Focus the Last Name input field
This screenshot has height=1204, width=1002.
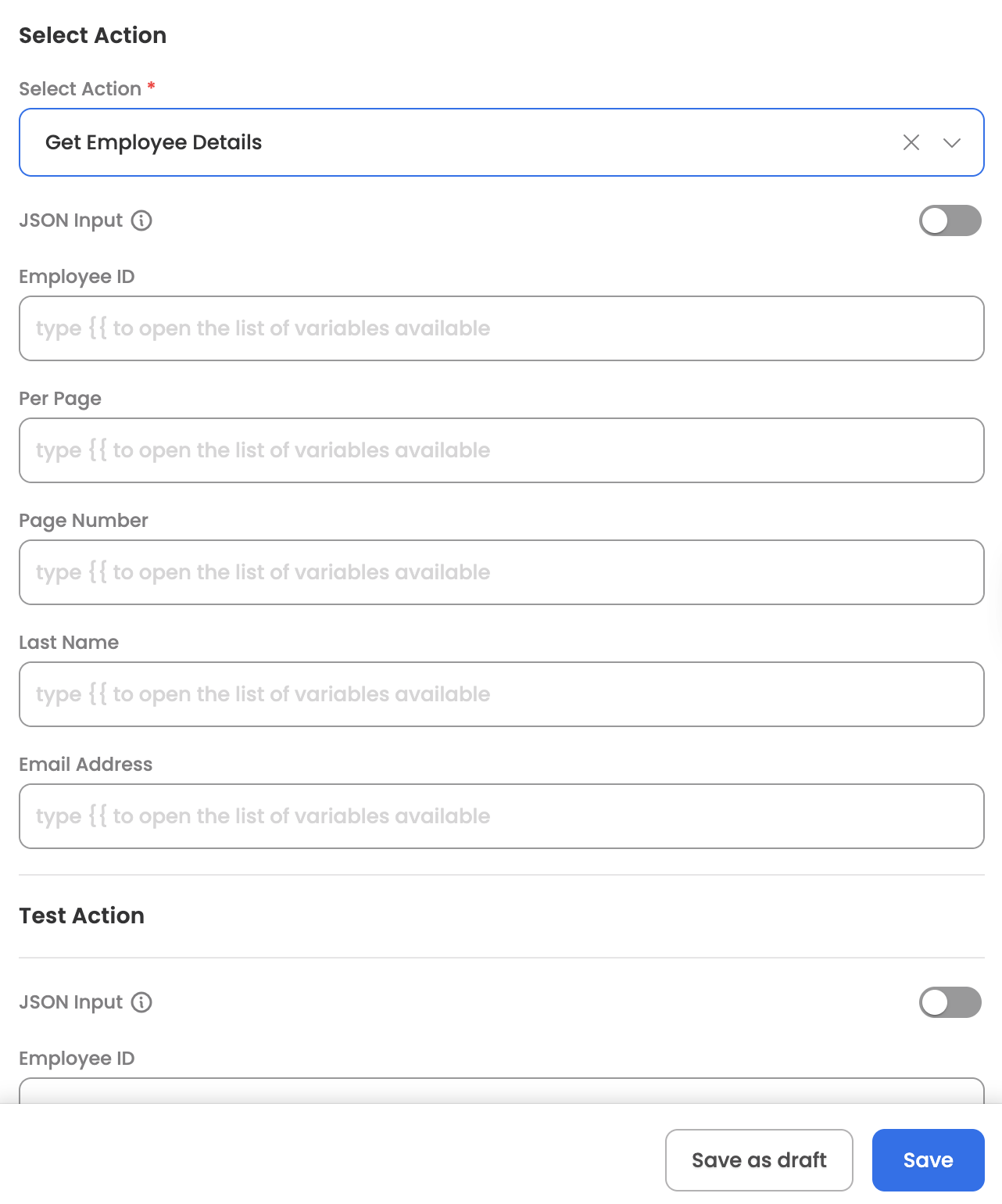tap(501, 694)
